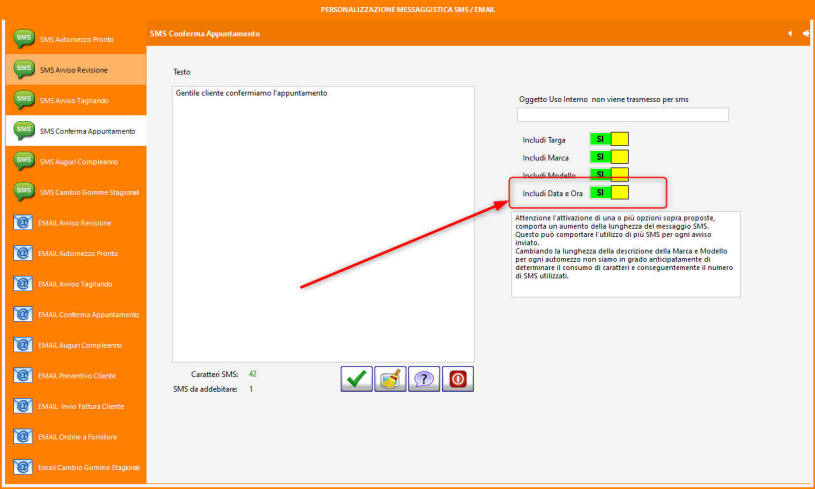Select SMS Cambio Gomme Stagionali entry
The height and width of the screenshot is (489, 815).
coord(88,192)
